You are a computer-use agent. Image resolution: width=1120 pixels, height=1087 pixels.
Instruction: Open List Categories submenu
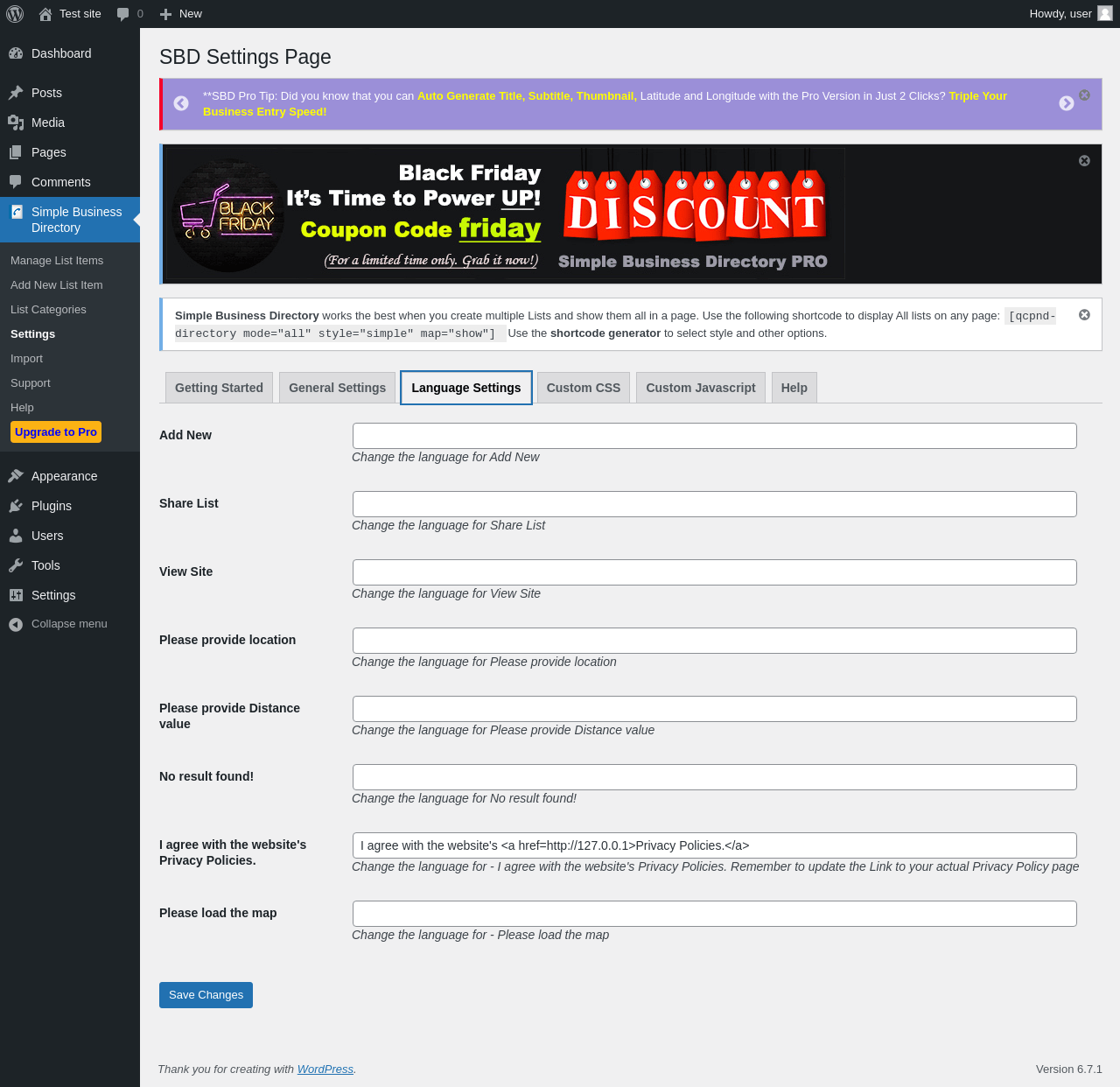48,310
